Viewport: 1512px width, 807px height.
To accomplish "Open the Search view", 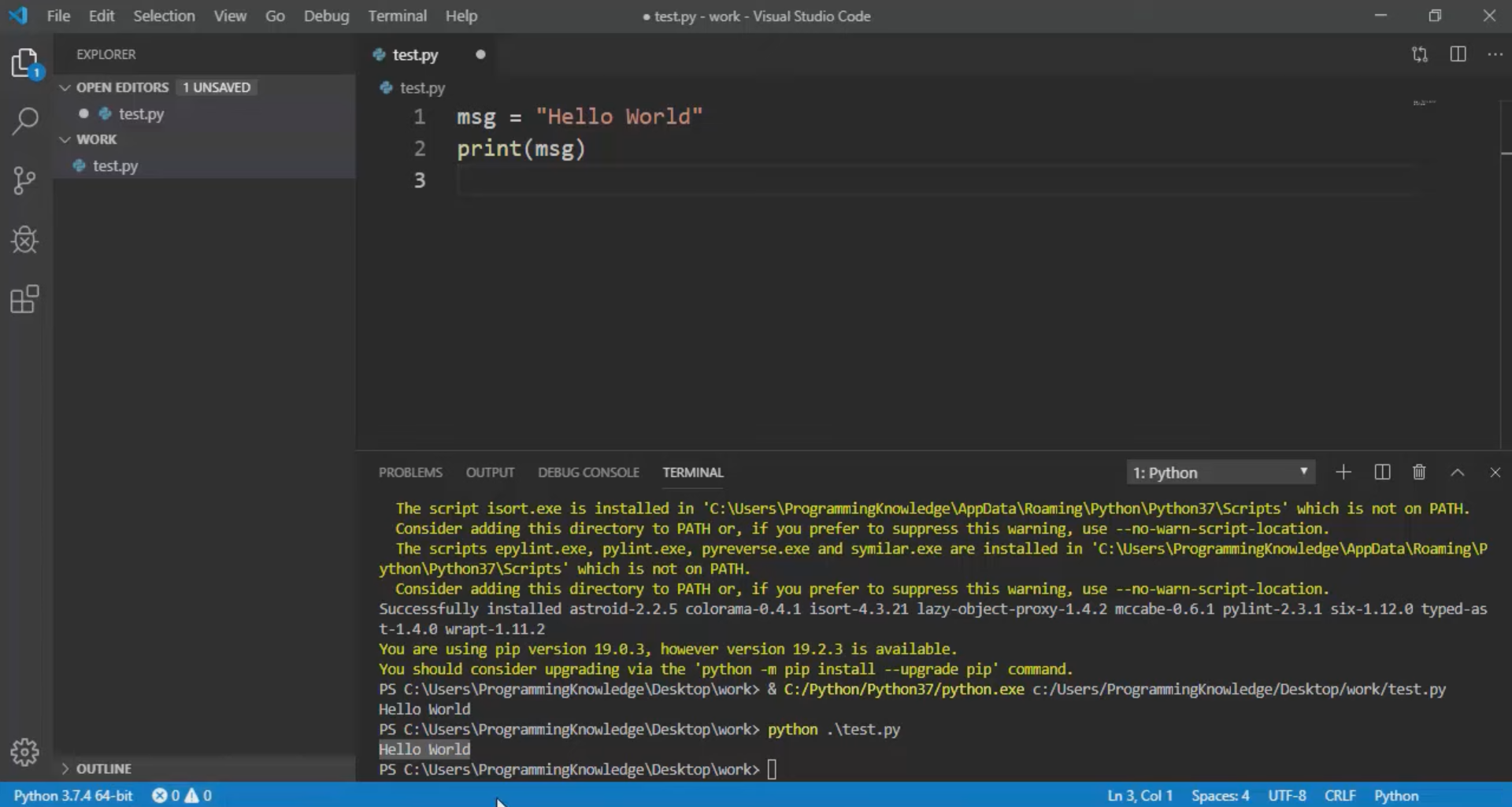I will pyautogui.click(x=26, y=121).
